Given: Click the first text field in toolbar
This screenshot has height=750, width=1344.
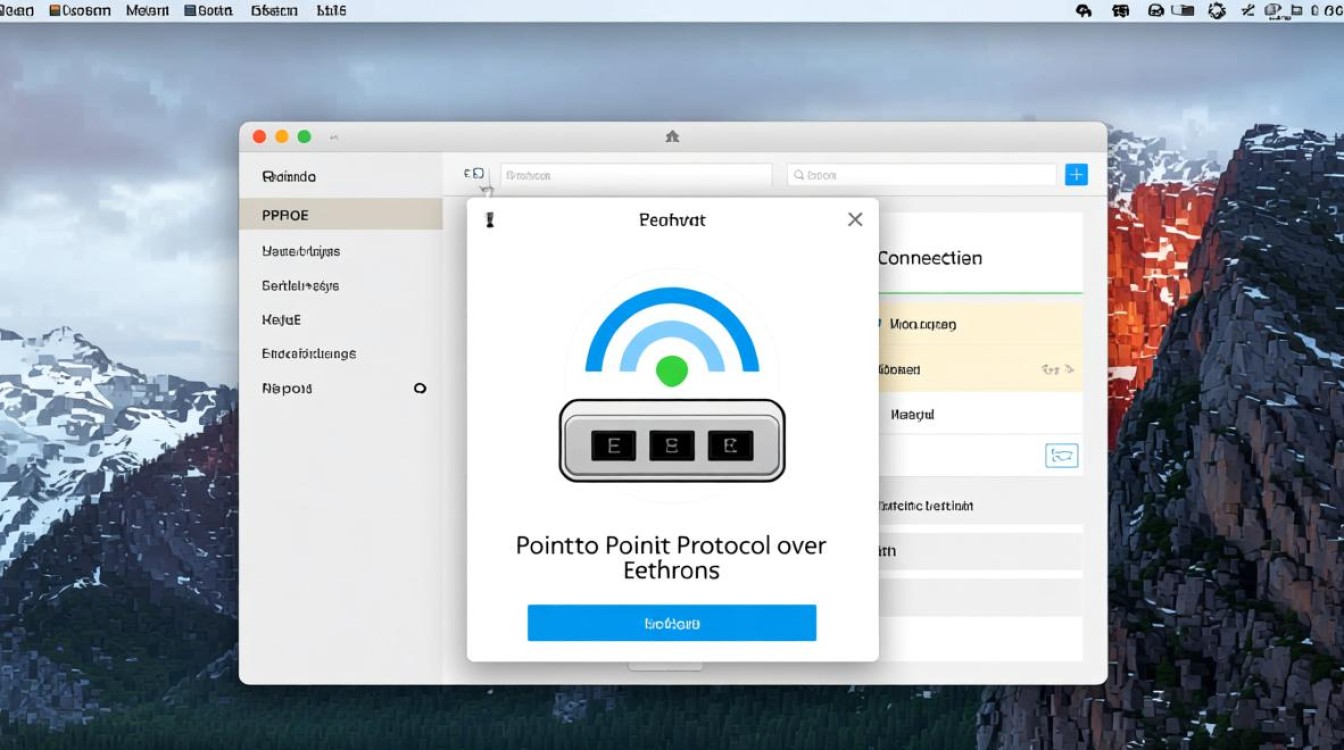Looking at the screenshot, I should click(636, 175).
